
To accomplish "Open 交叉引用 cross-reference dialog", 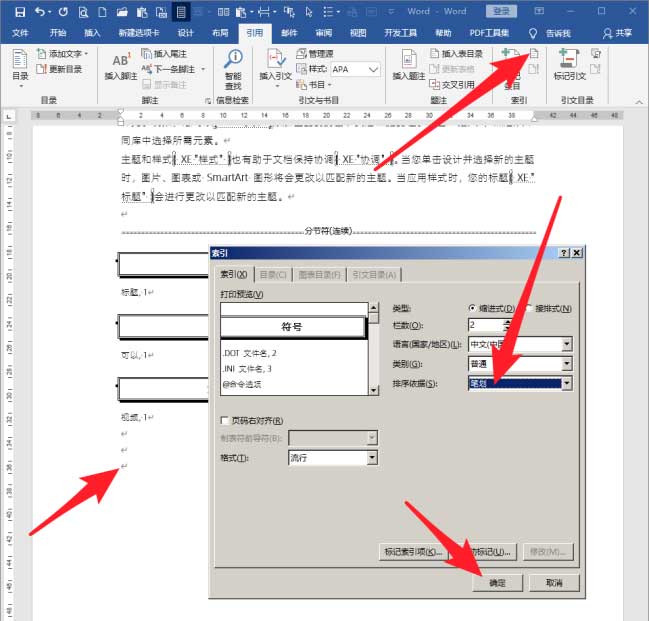I will [x=452, y=84].
